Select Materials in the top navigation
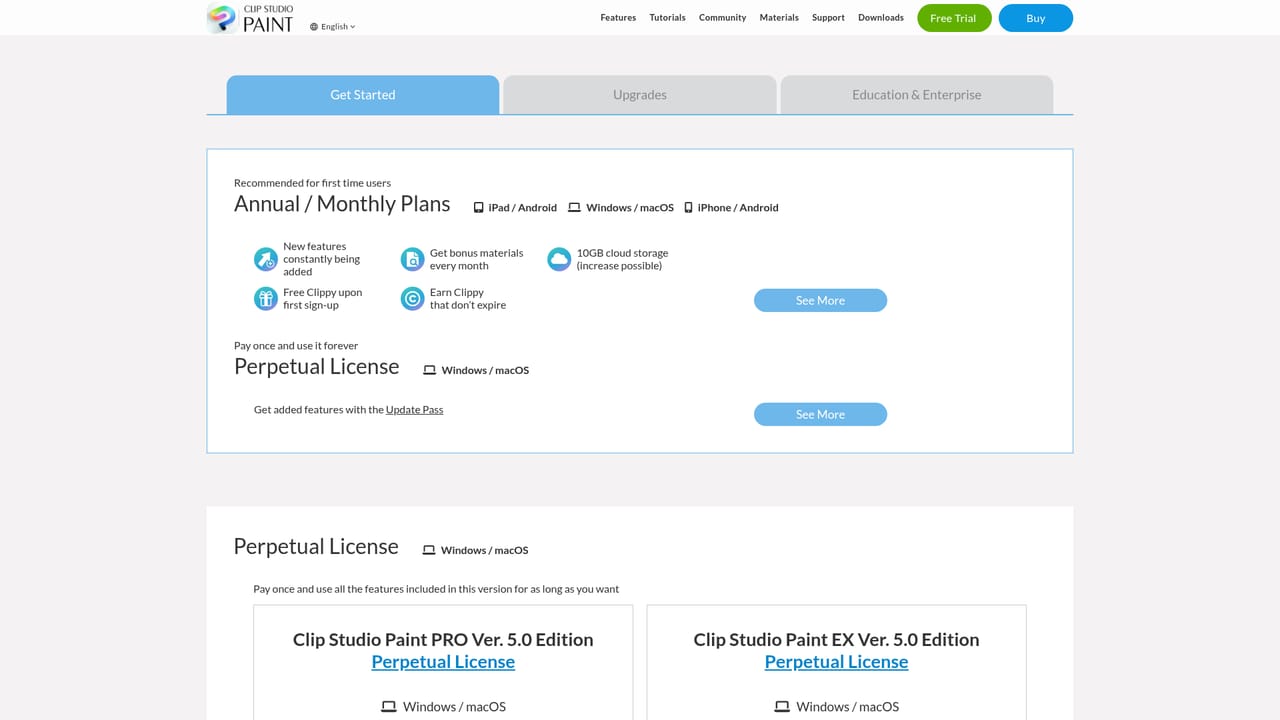This screenshot has height=720, width=1280. (779, 18)
